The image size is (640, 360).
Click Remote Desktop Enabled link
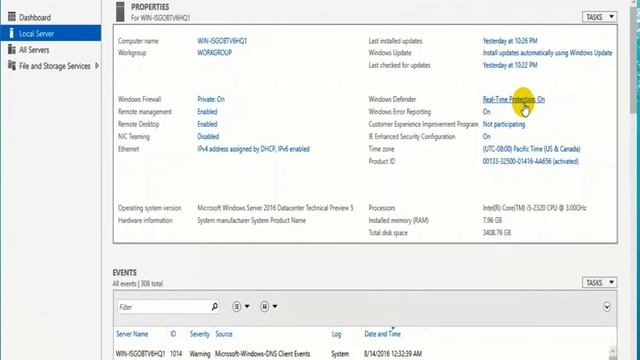207,124
